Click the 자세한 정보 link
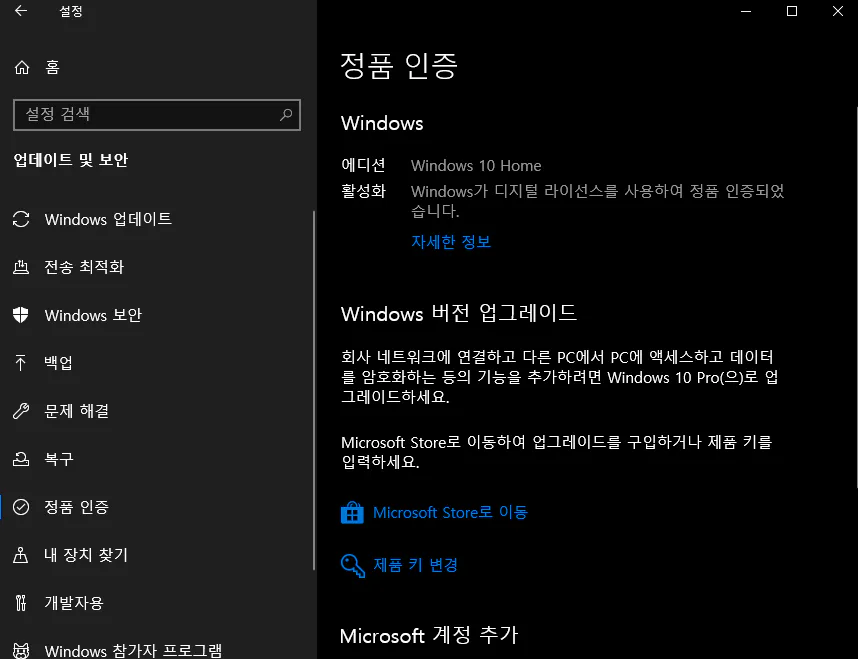Screen dimensions: 858x659 tap(451, 241)
